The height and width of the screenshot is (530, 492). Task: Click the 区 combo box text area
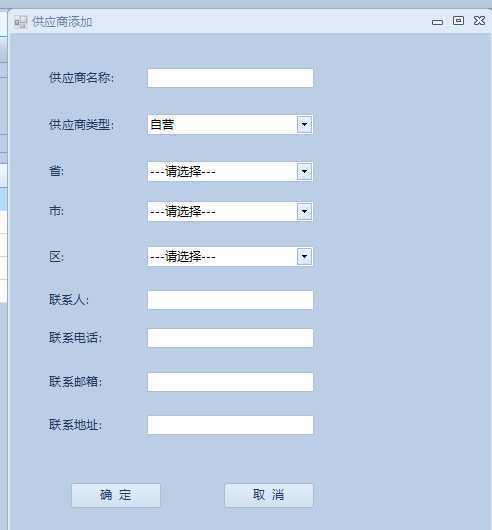pyautogui.click(x=222, y=257)
